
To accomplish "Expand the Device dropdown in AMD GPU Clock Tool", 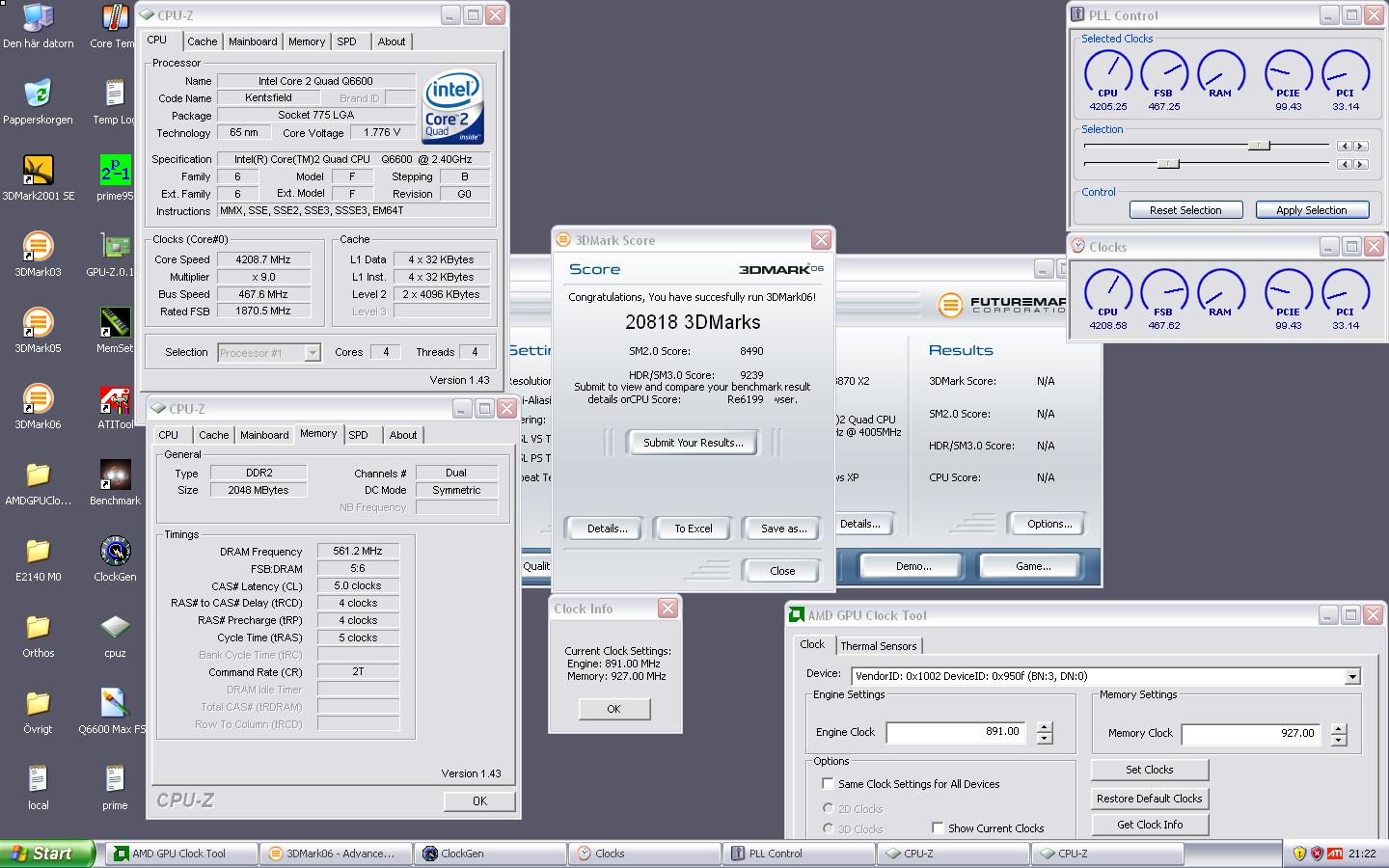I will coord(1352,677).
